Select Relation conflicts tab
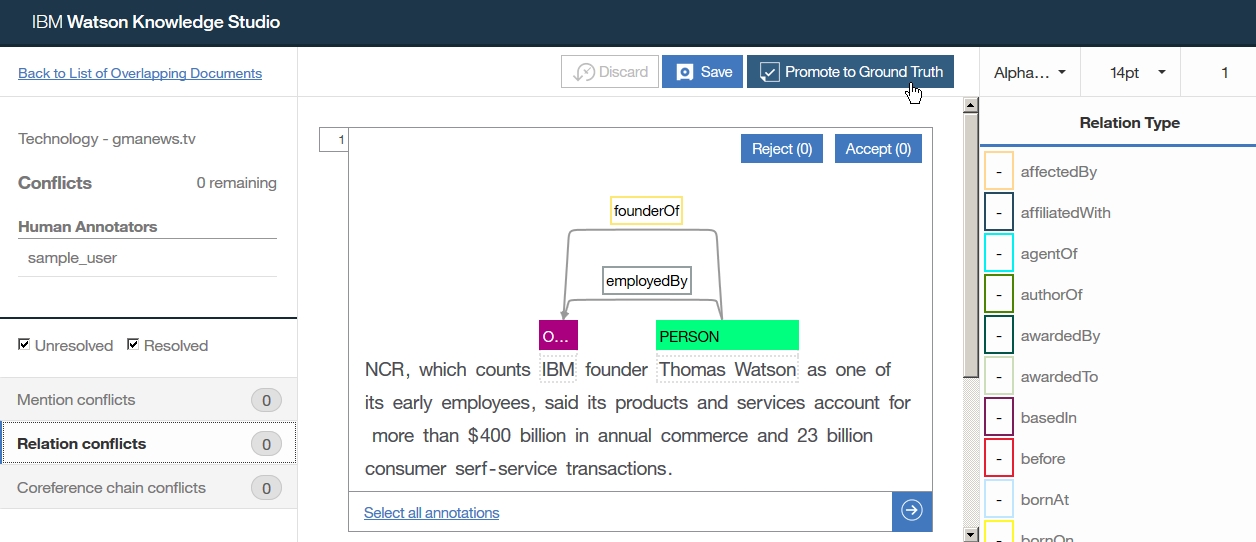The image size is (1256, 542). coord(148,444)
